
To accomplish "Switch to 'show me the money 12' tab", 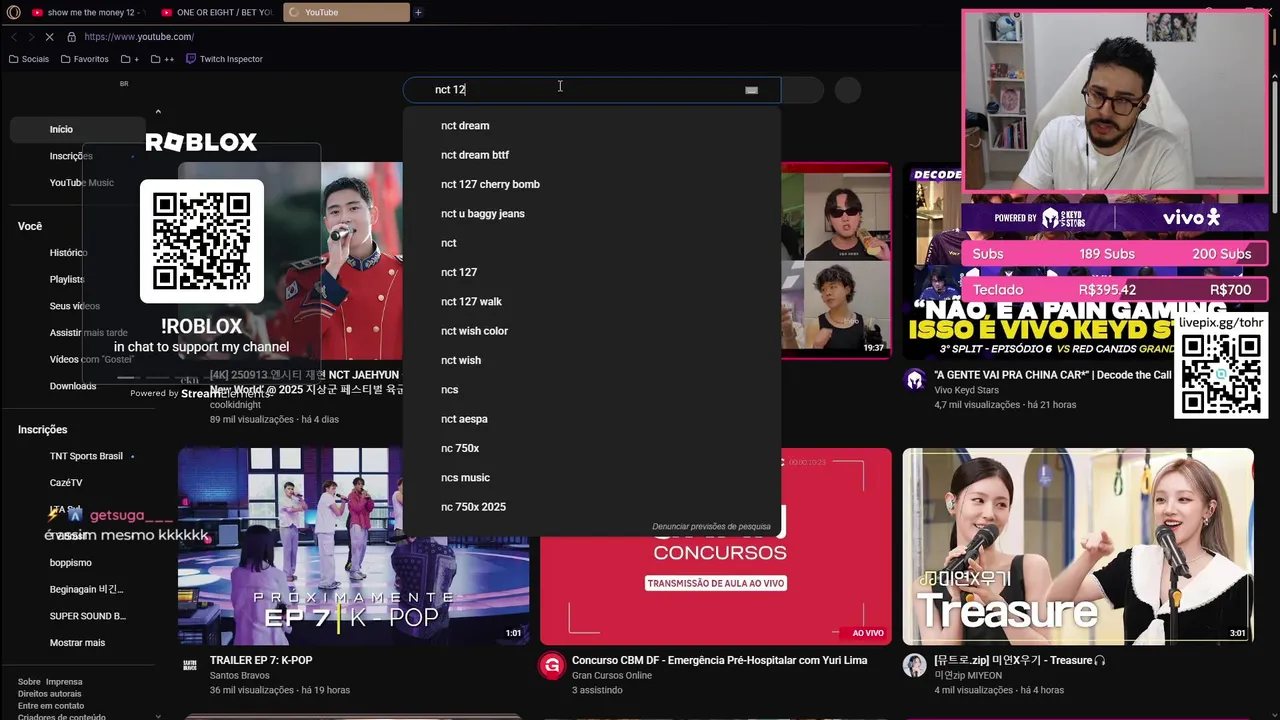I will pyautogui.click(x=88, y=12).
